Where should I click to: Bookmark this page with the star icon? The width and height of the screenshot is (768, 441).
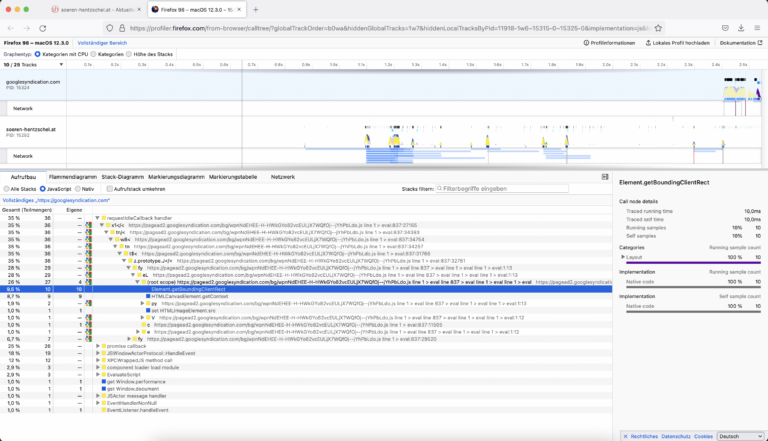click(658, 28)
